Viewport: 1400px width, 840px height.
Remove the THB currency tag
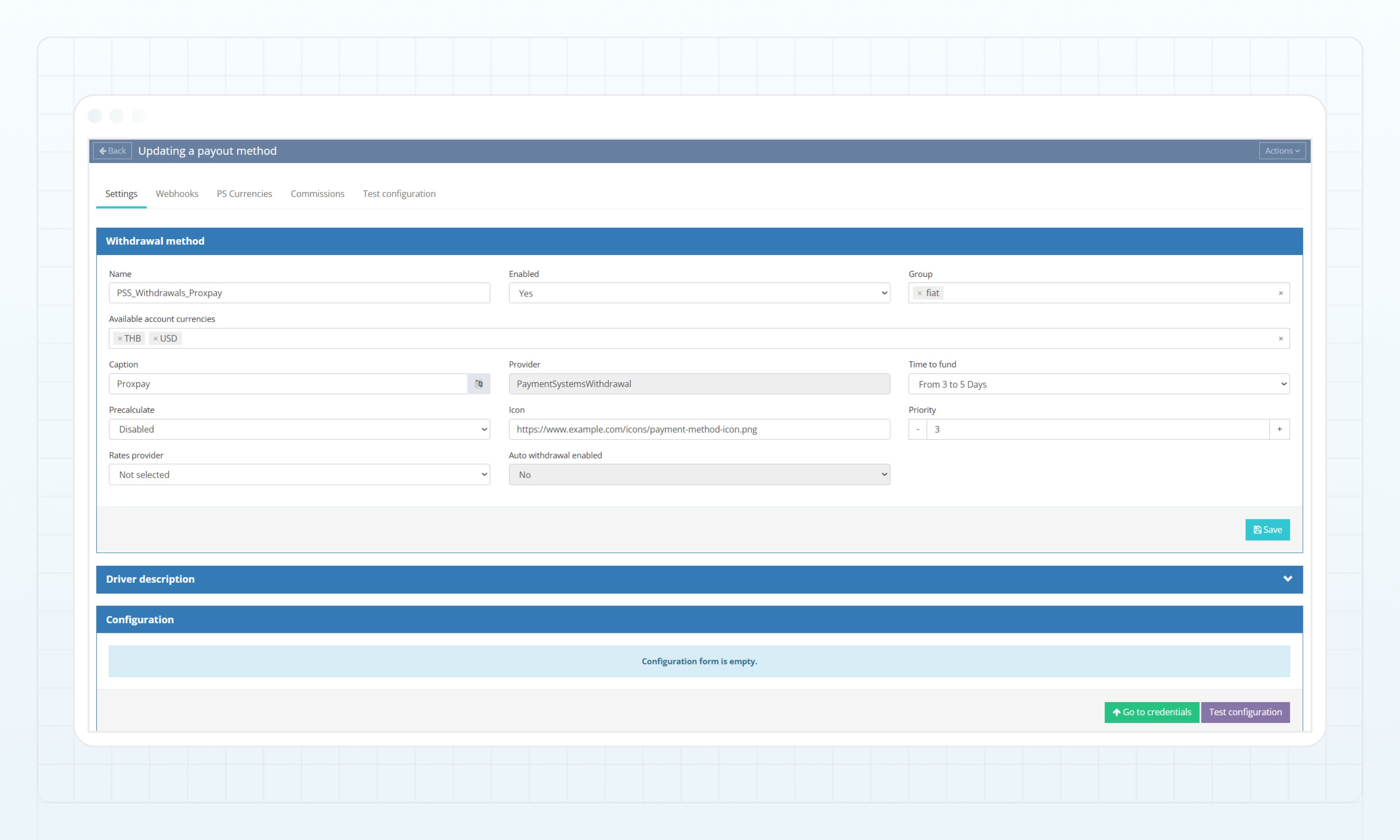(120, 338)
